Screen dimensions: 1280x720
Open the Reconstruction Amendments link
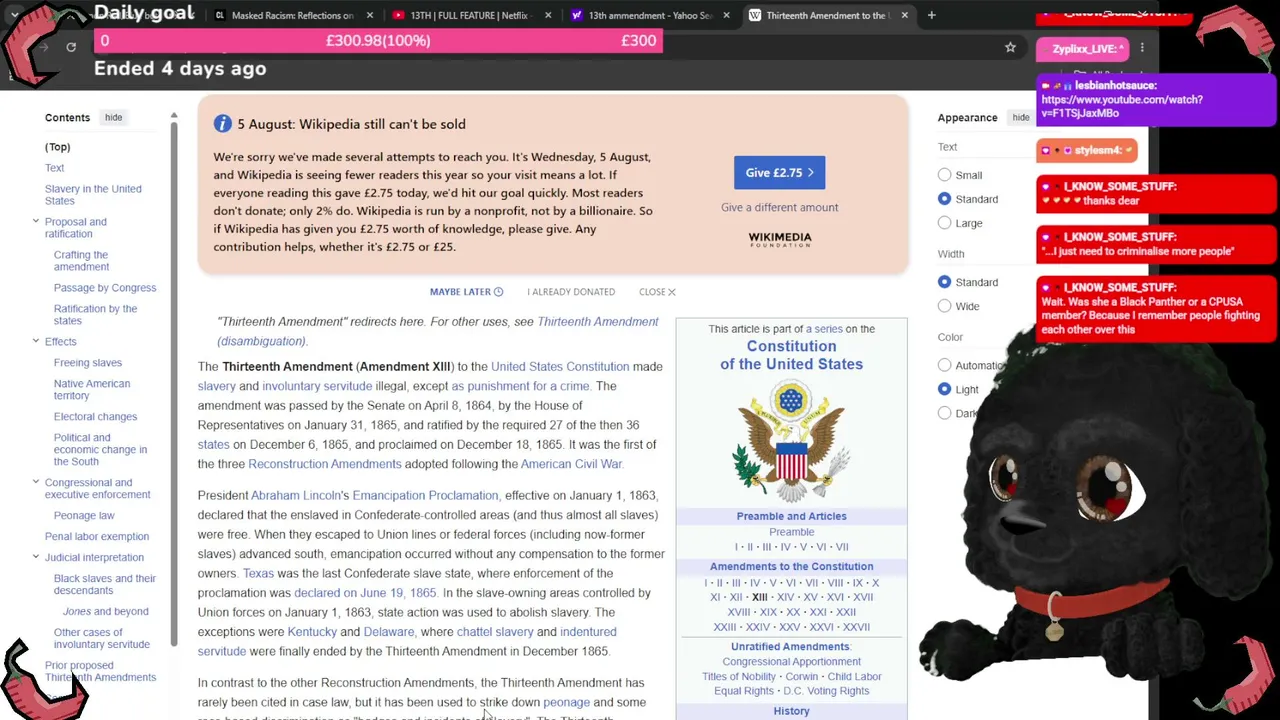click(324, 464)
